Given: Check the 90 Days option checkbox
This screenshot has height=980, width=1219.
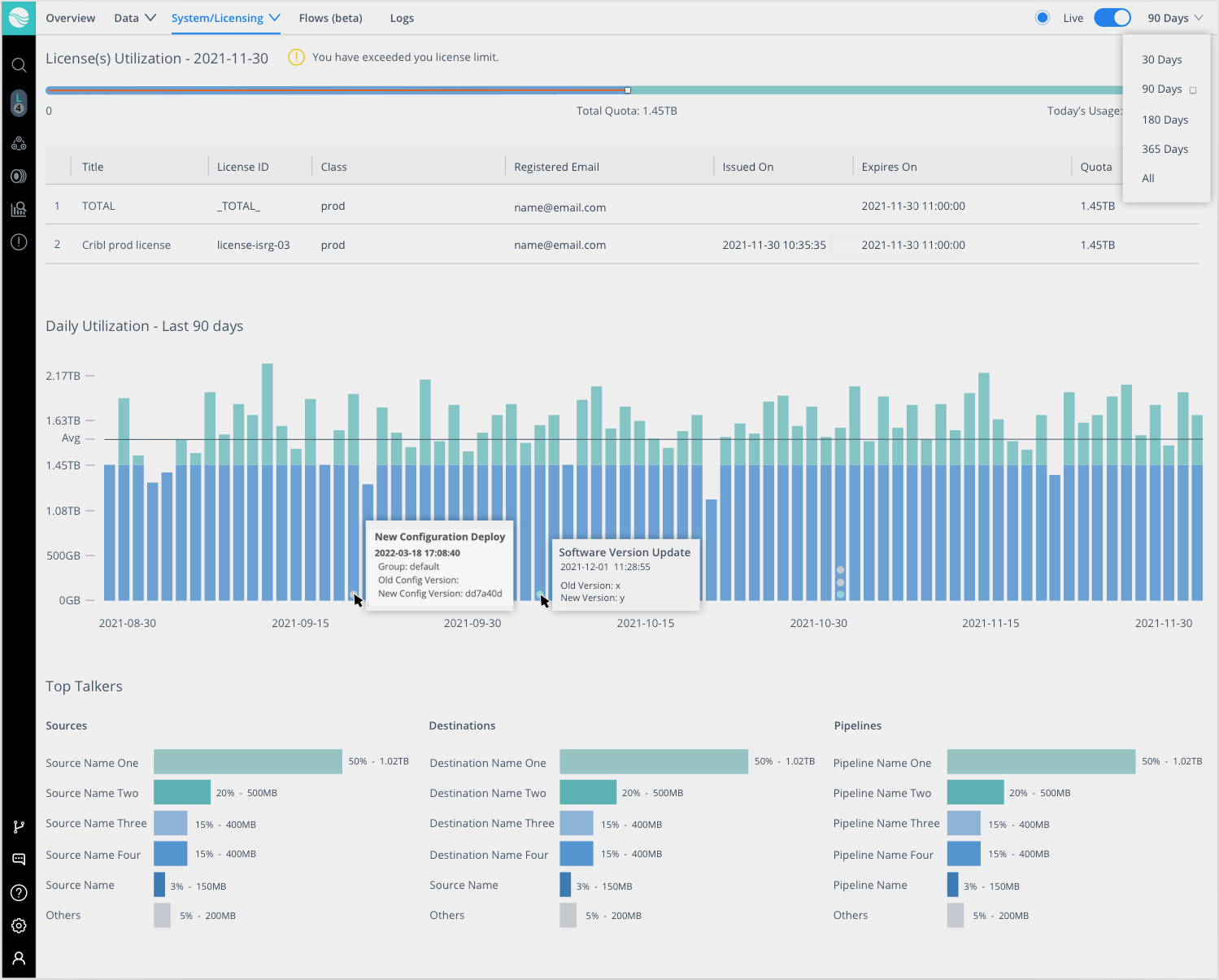Looking at the screenshot, I should point(1193,89).
